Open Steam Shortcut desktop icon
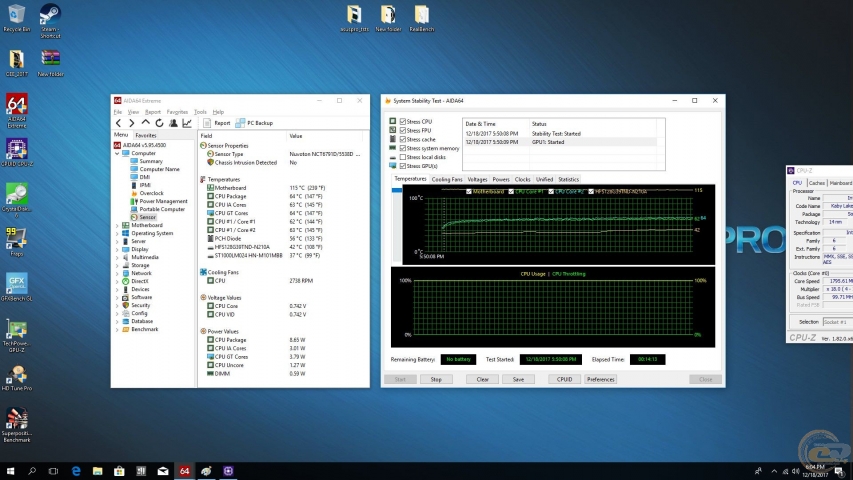 pyautogui.click(x=50, y=21)
